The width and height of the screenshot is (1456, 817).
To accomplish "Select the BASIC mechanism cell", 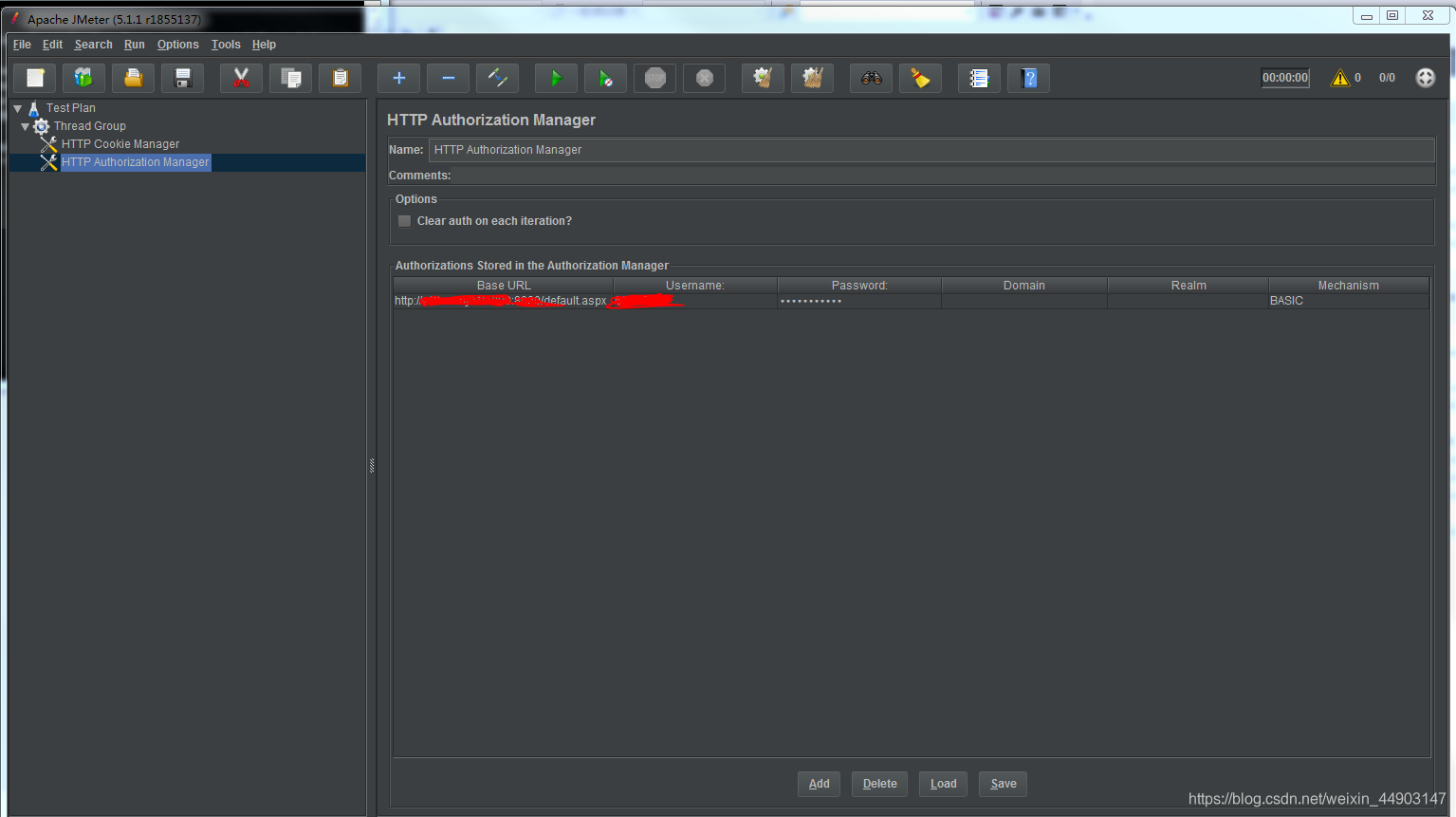I will 1349,301.
